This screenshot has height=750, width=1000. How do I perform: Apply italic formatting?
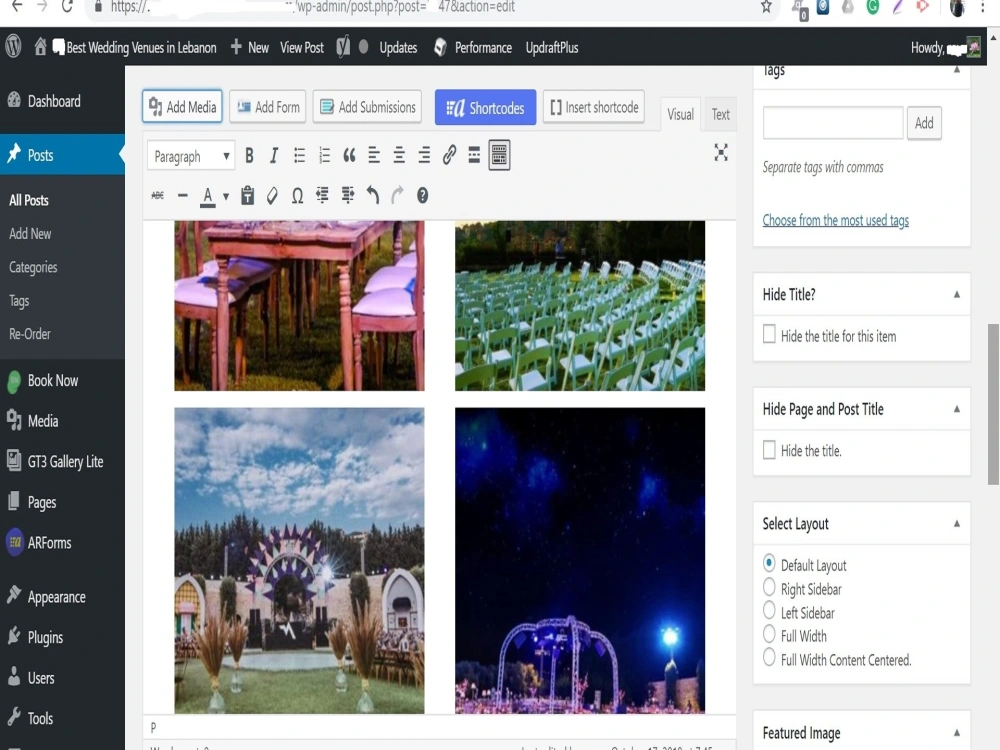(x=274, y=156)
